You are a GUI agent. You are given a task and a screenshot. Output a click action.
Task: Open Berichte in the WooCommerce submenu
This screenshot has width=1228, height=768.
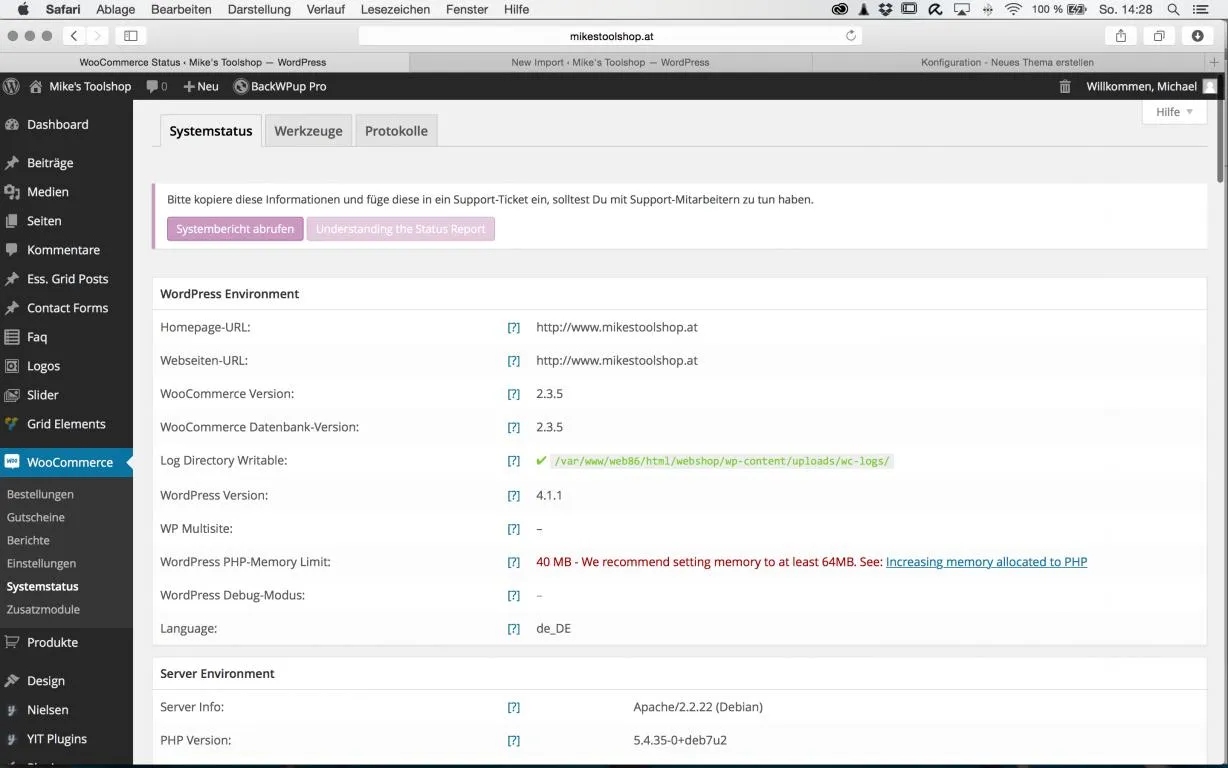coord(28,540)
